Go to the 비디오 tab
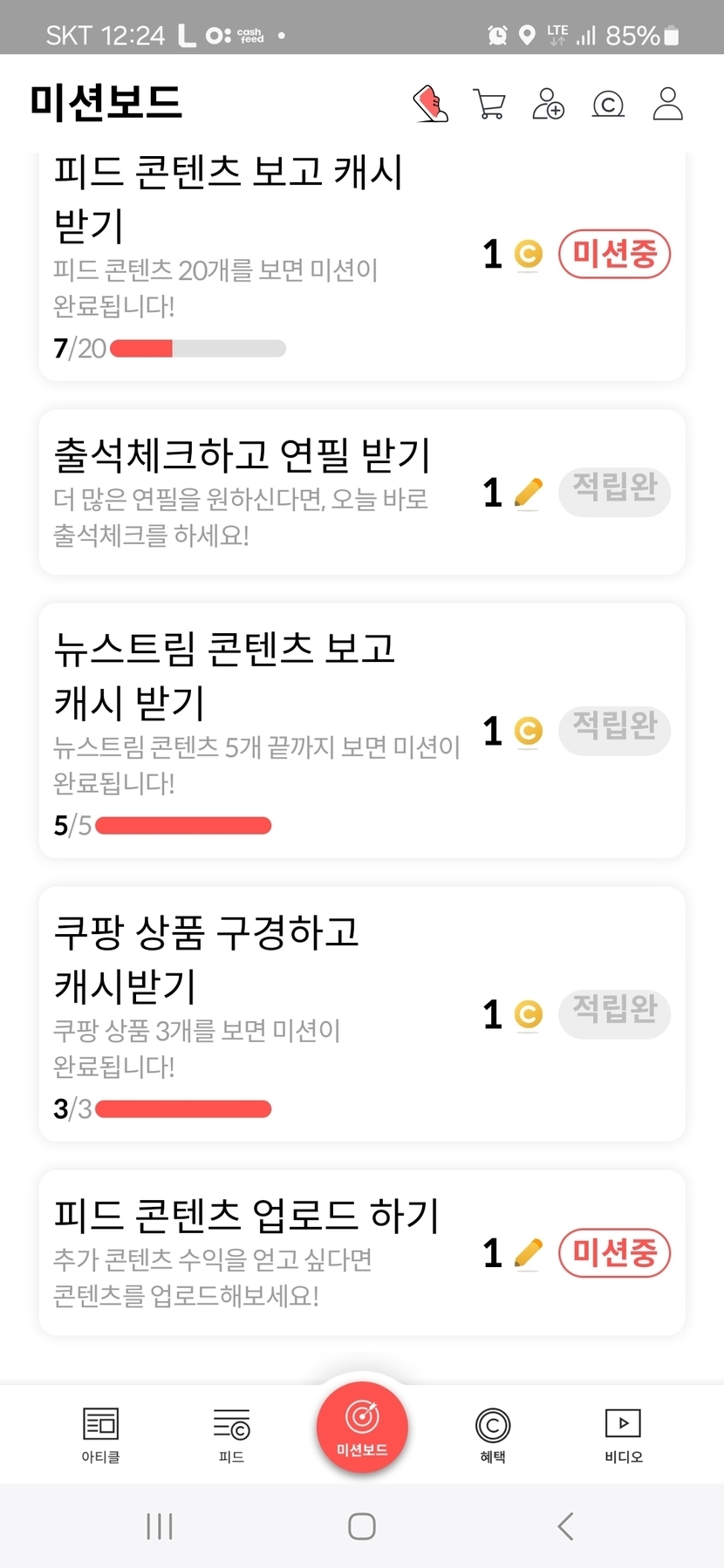 tap(624, 1435)
